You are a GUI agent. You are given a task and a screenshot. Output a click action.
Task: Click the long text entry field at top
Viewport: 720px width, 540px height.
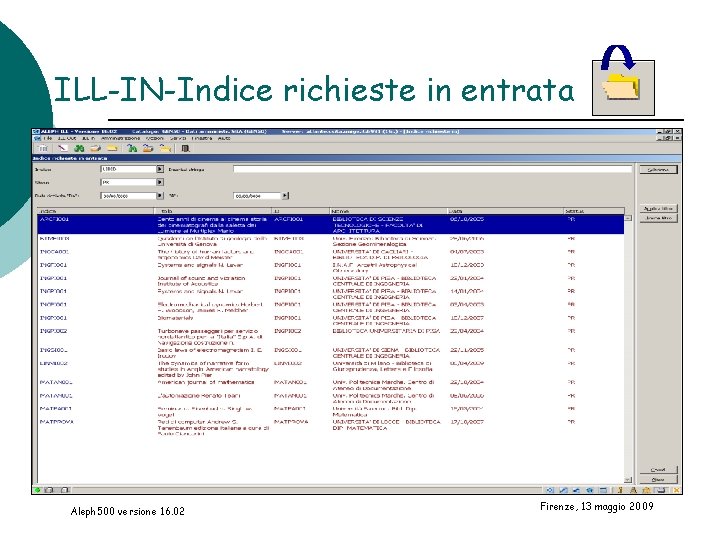(433, 169)
